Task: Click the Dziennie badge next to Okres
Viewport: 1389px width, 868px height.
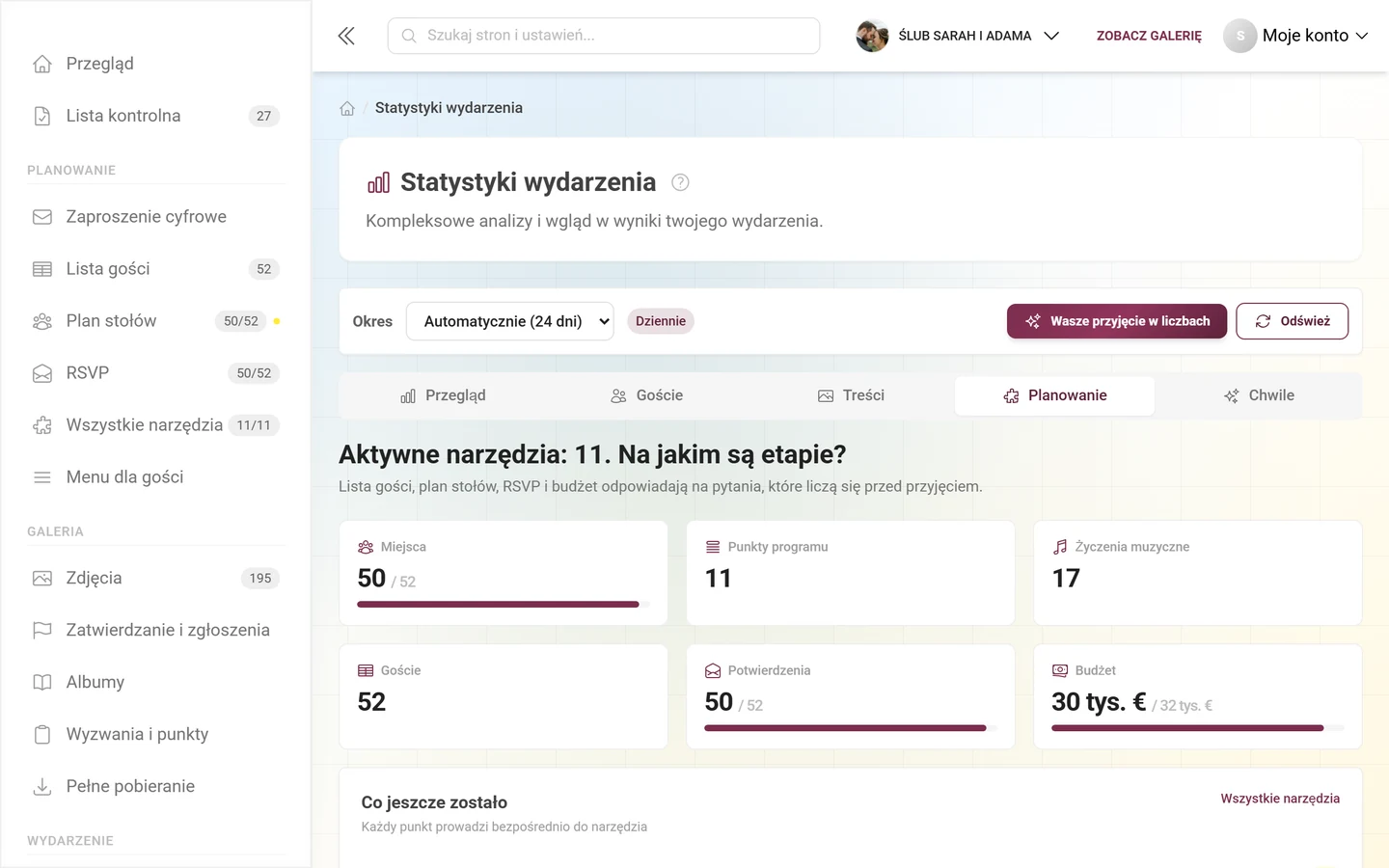Action: pos(661,321)
